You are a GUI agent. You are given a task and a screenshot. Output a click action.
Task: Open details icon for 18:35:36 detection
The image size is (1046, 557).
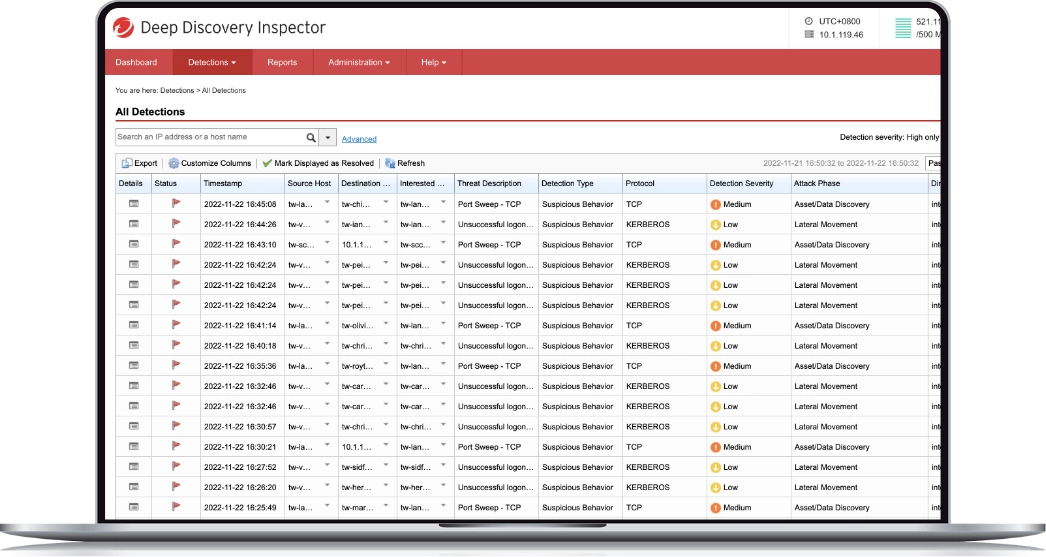133,366
